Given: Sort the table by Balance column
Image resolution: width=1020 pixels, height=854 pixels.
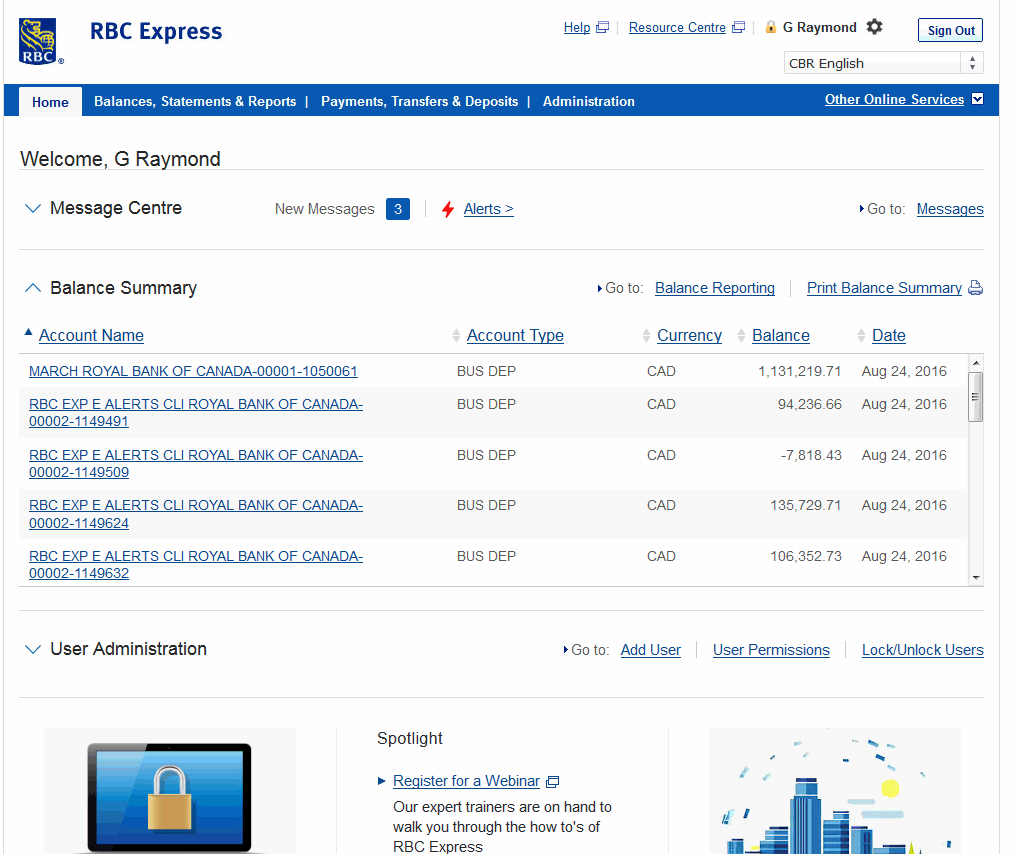Looking at the screenshot, I should click(780, 336).
